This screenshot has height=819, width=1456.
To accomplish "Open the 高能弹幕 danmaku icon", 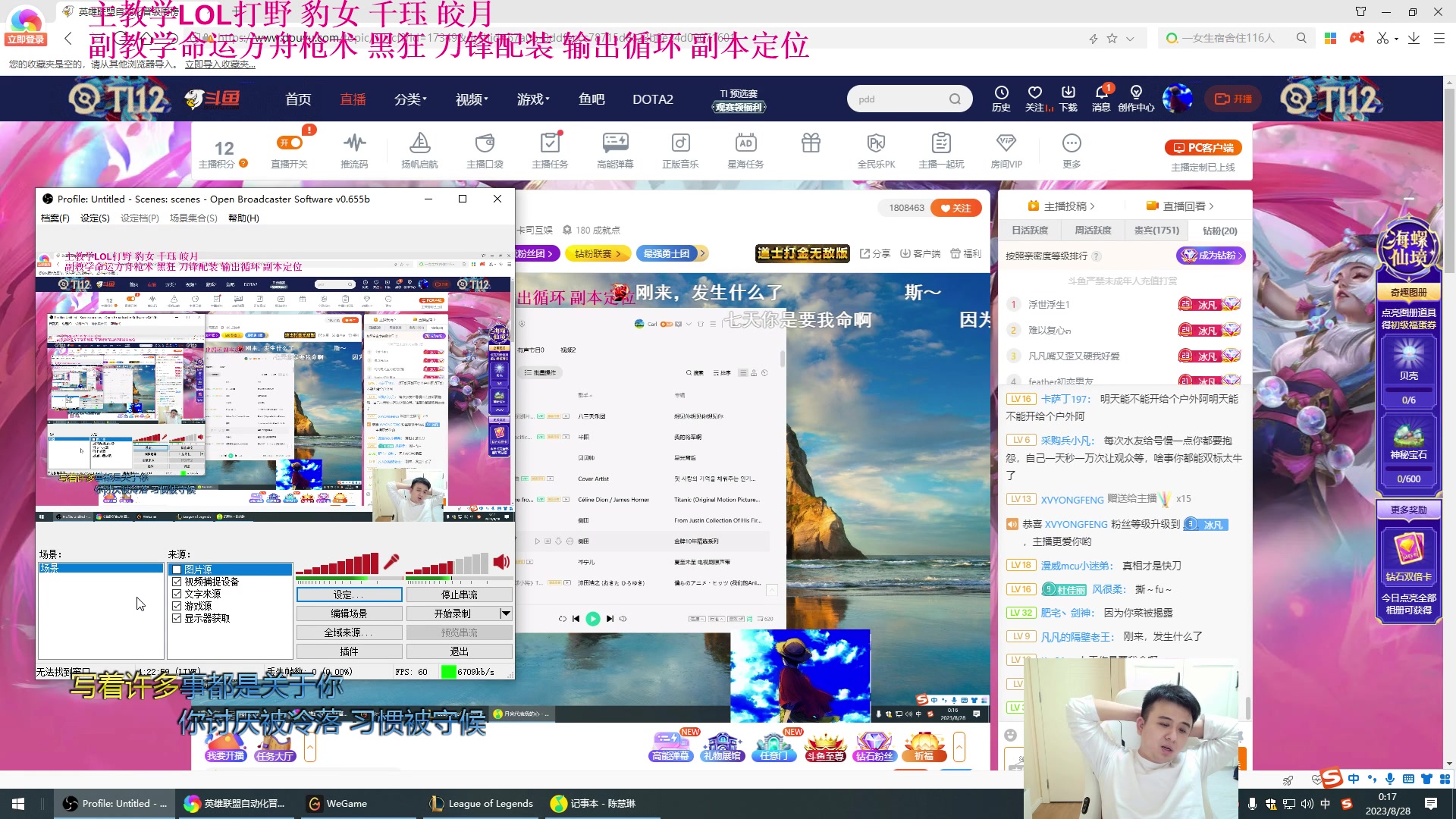I will tap(615, 149).
